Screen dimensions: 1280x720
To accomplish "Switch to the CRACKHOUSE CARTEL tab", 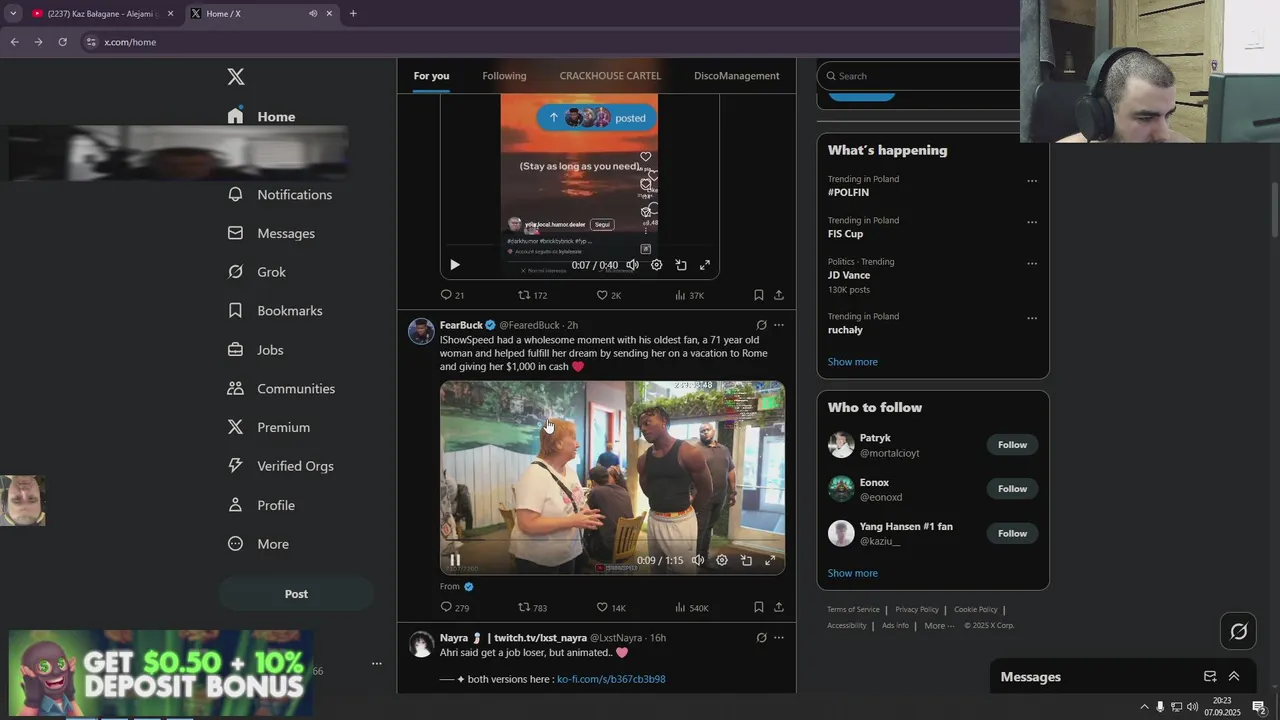I will [610, 76].
